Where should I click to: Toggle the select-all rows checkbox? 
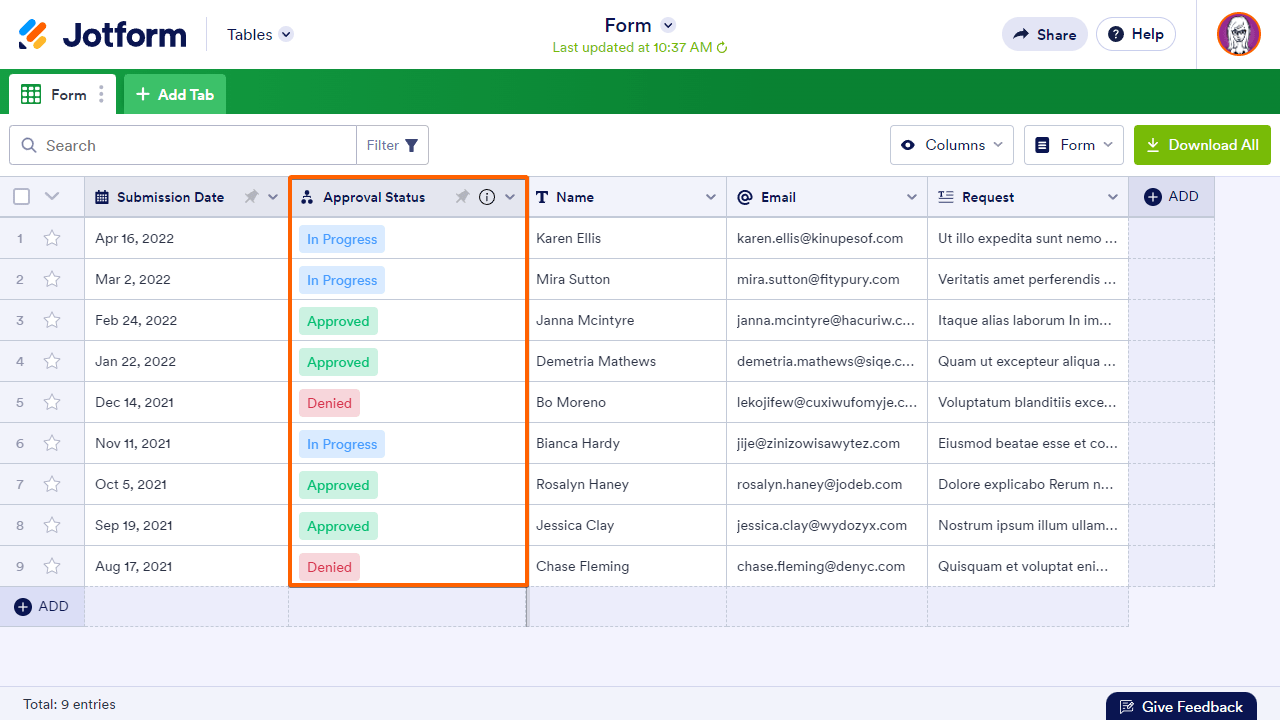point(21,197)
